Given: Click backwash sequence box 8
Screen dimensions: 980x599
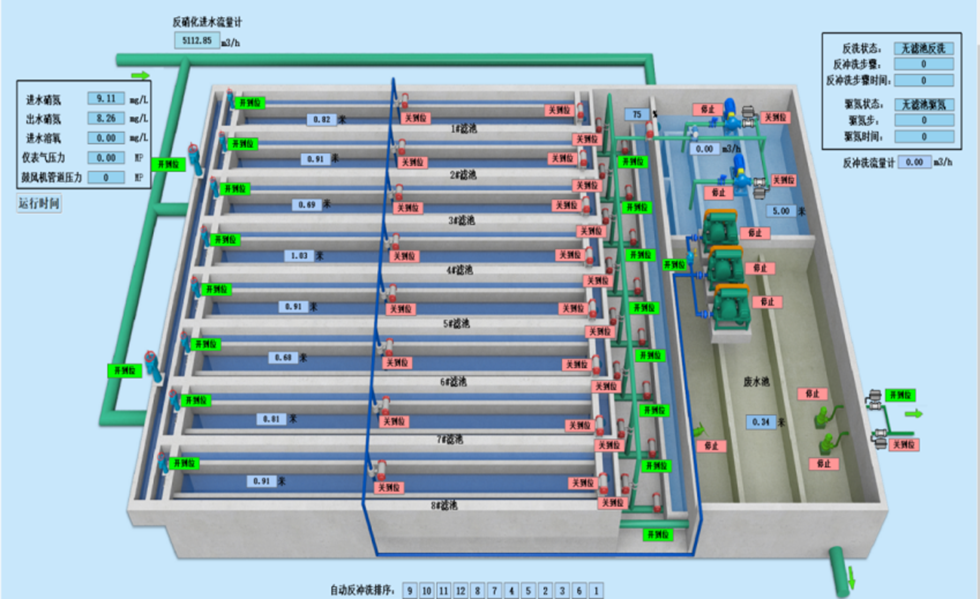Looking at the screenshot, I should [478, 590].
